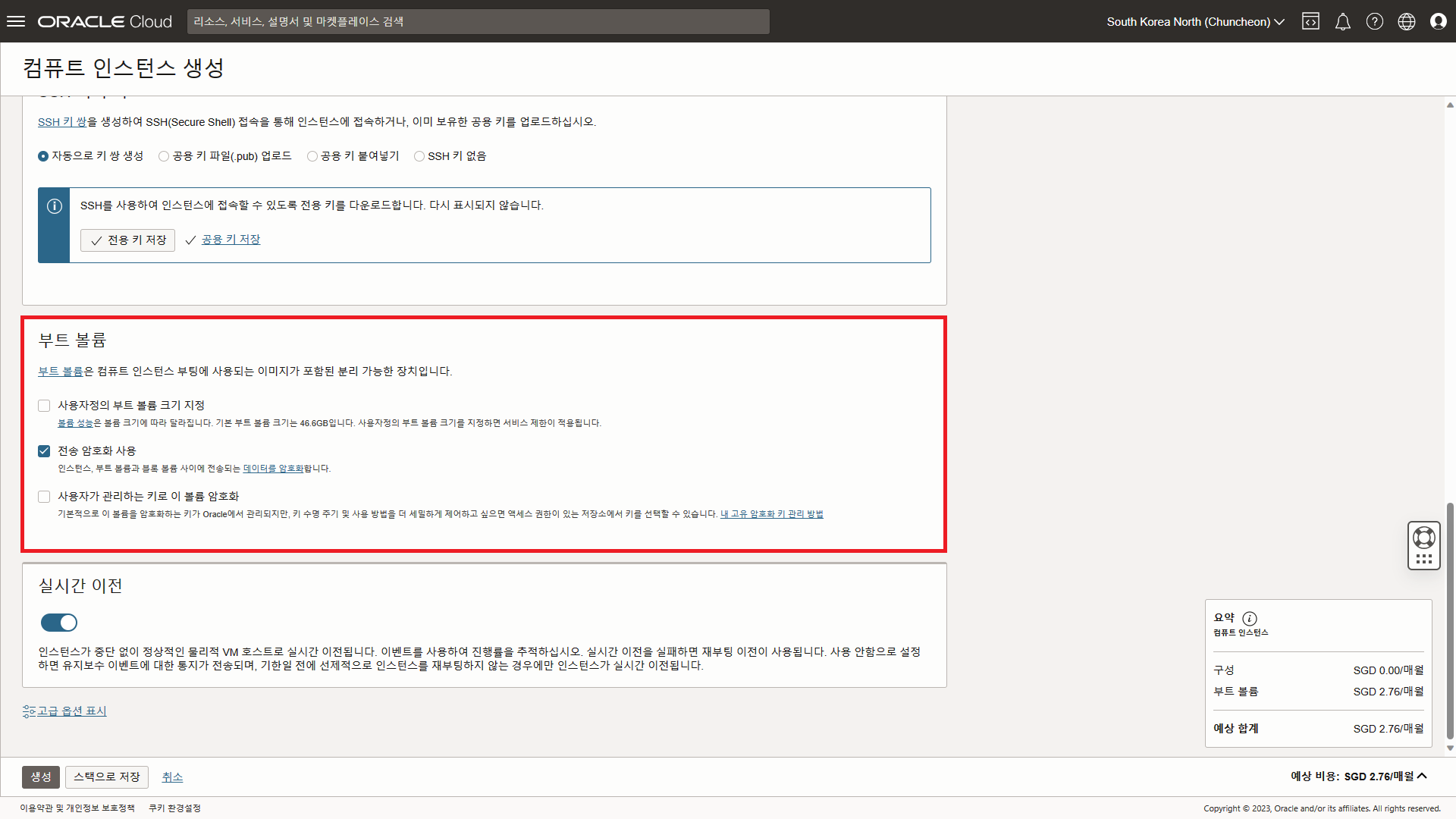Open Cloud Shell developer tools icon

(x=1310, y=21)
